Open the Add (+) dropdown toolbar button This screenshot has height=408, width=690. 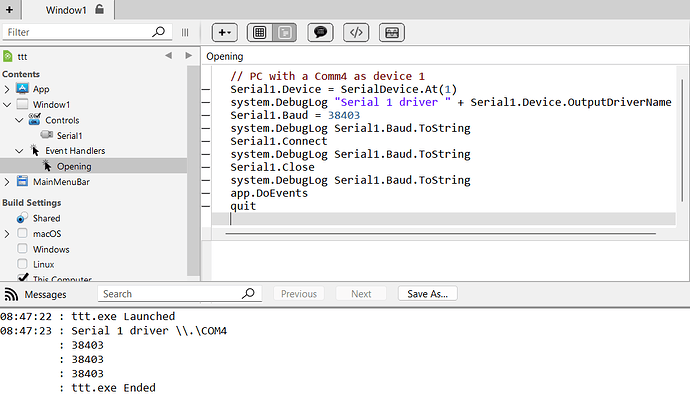(x=225, y=33)
